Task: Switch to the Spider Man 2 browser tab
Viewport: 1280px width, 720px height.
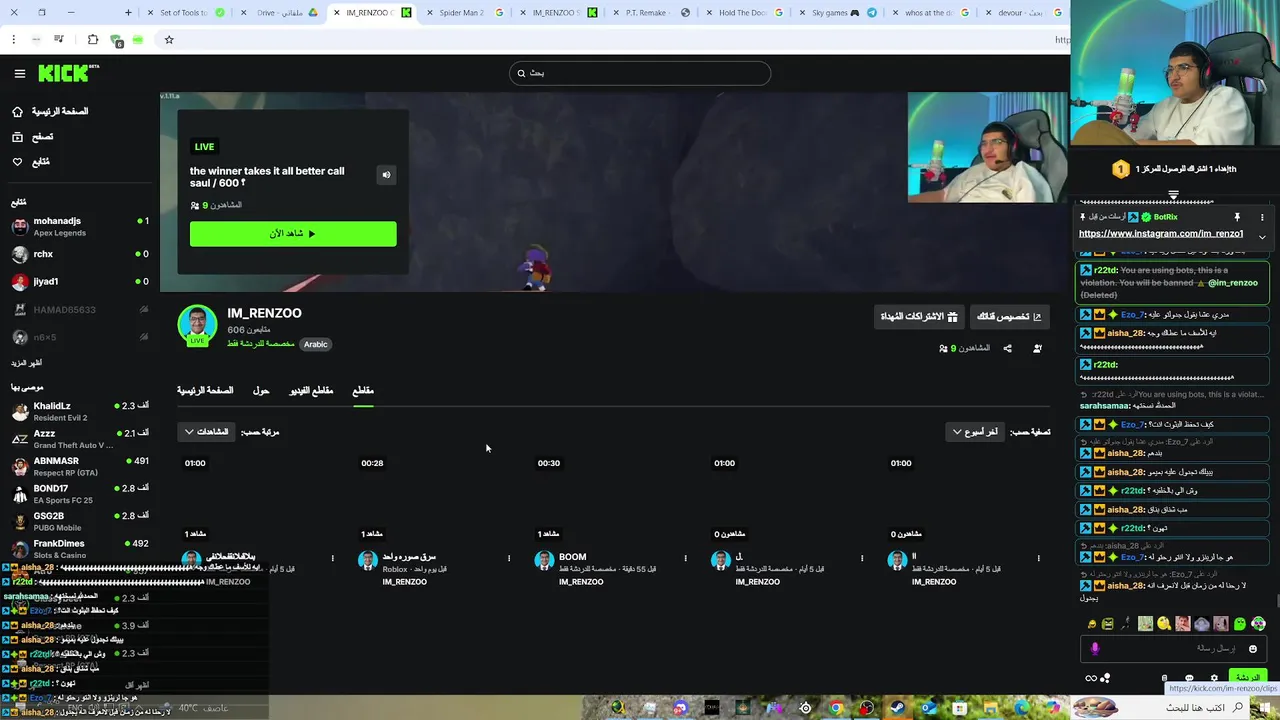Action: tap(462, 13)
